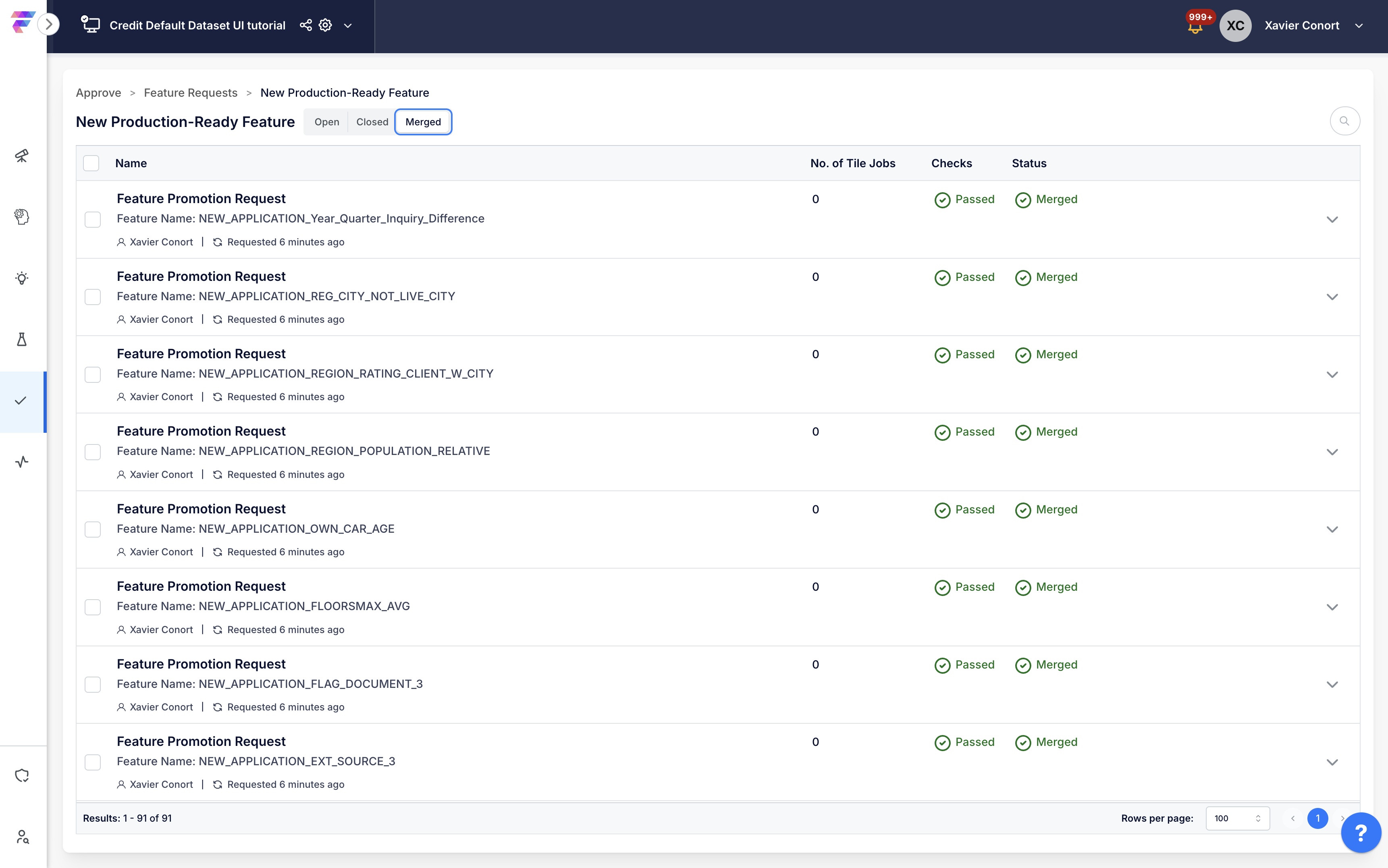Open the Xavier Conort user menu dropdown
This screenshot has height=868, width=1388.
[1359, 26]
